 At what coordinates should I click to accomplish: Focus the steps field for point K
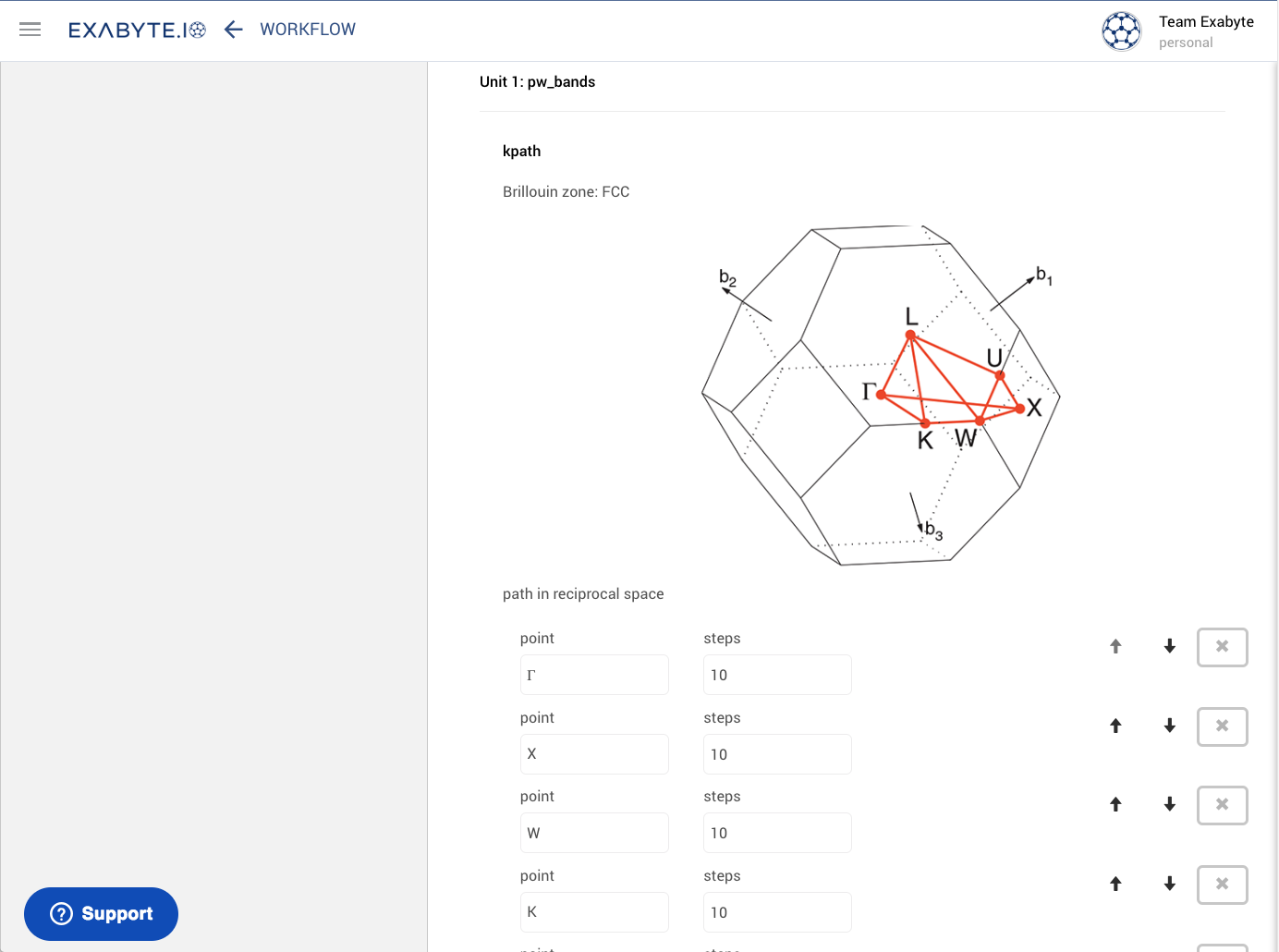coord(777,912)
